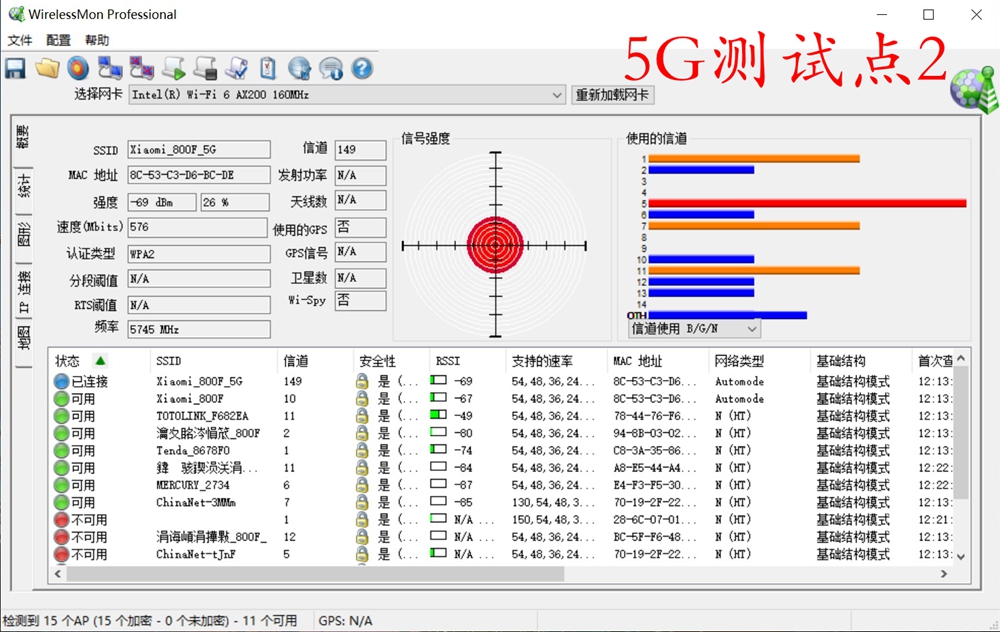The image size is (1000, 632).
Task: Toggle the lock icon for MERCURY_2734
Action: pyautogui.click(x=361, y=484)
